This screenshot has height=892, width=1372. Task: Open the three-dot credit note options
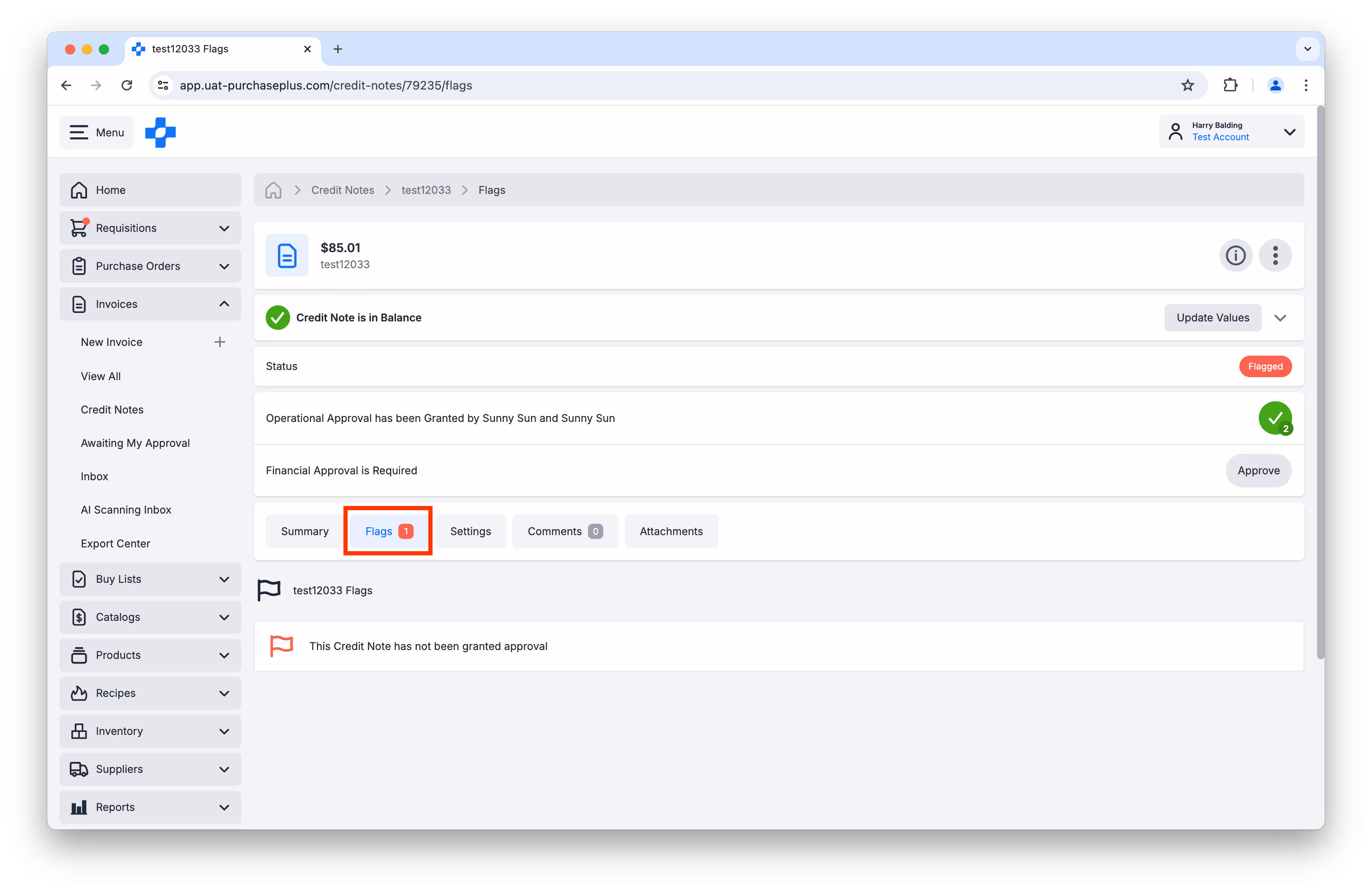[x=1274, y=255]
